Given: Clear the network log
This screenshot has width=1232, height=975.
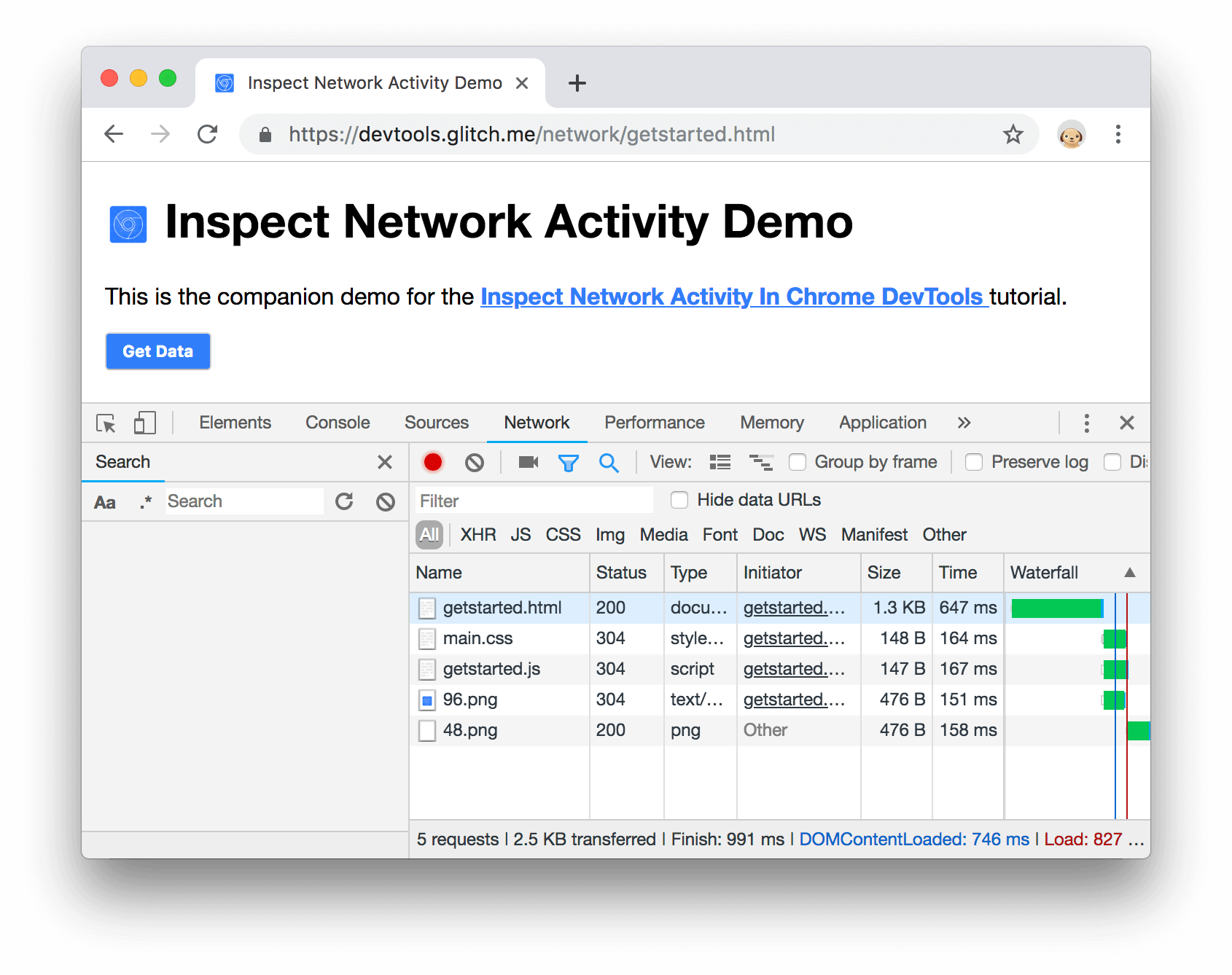Looking at the screenshot, I should 475,462.
